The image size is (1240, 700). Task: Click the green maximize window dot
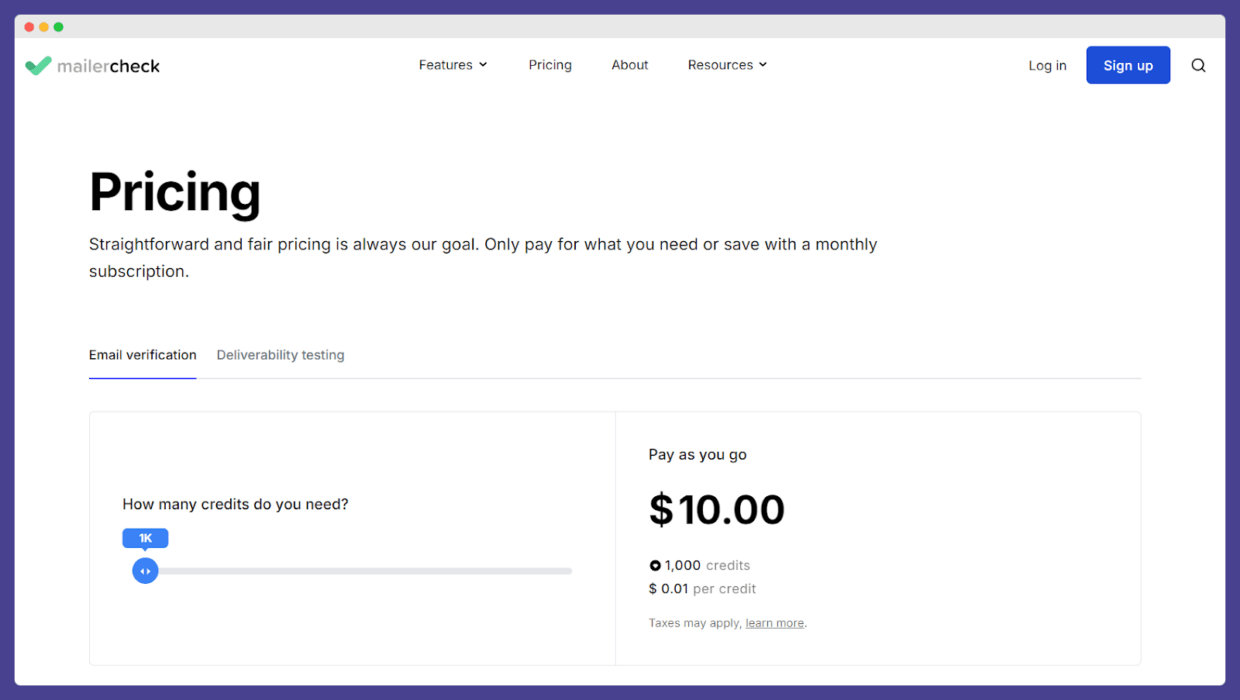click(x=58, y=27)
